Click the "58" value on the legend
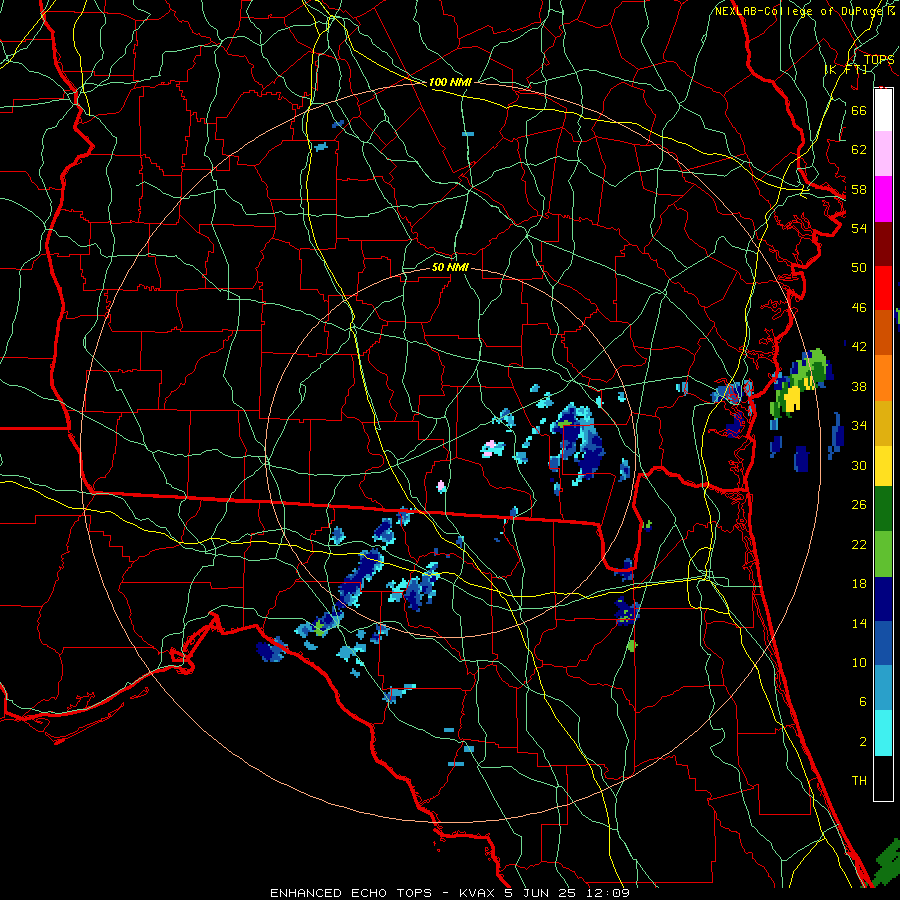 (859, 189)
